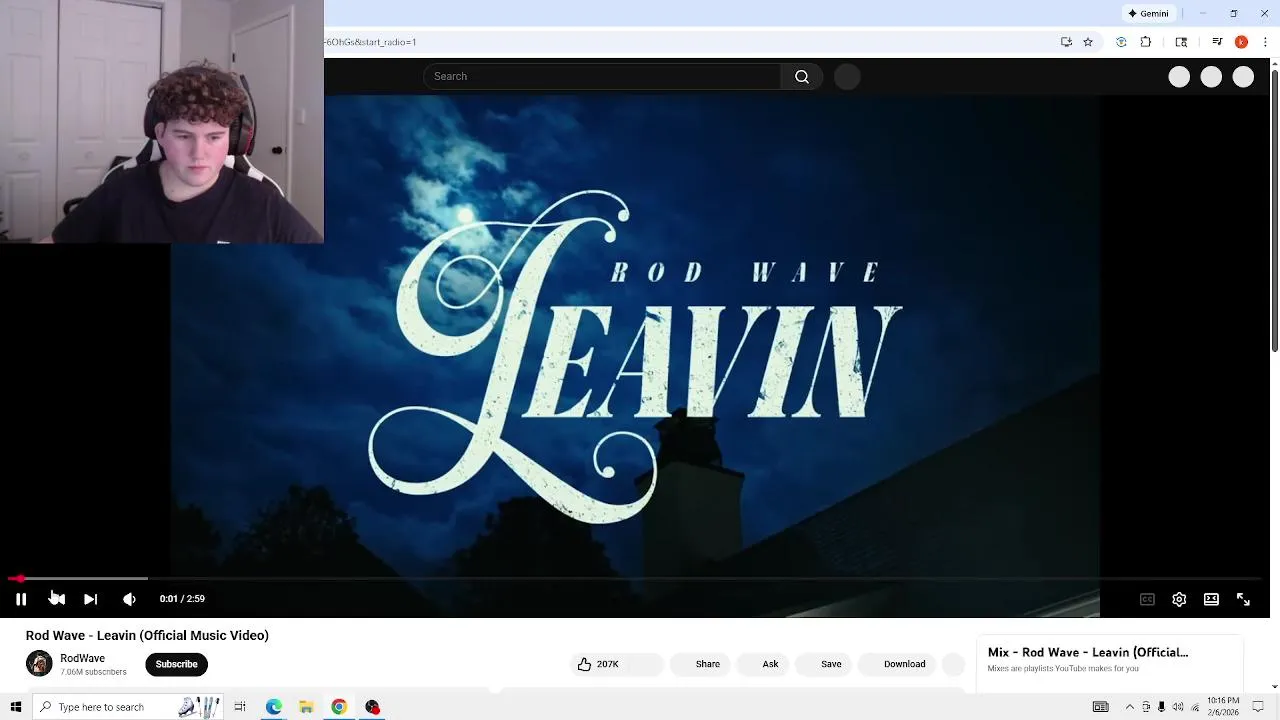Click the YouTube search field

click(602, 76)
